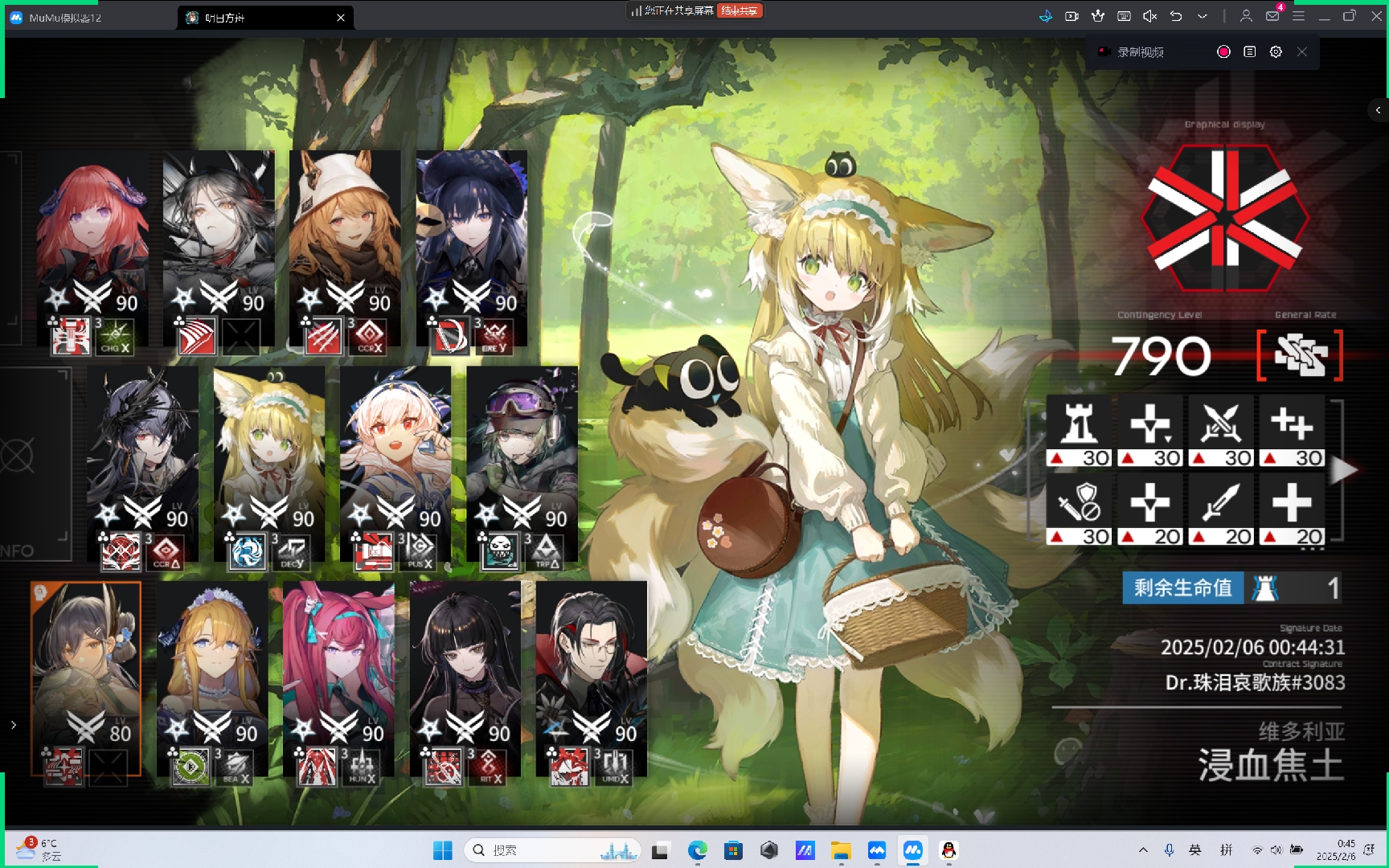Open the weather widget showing 6°C

coord(39,850)
